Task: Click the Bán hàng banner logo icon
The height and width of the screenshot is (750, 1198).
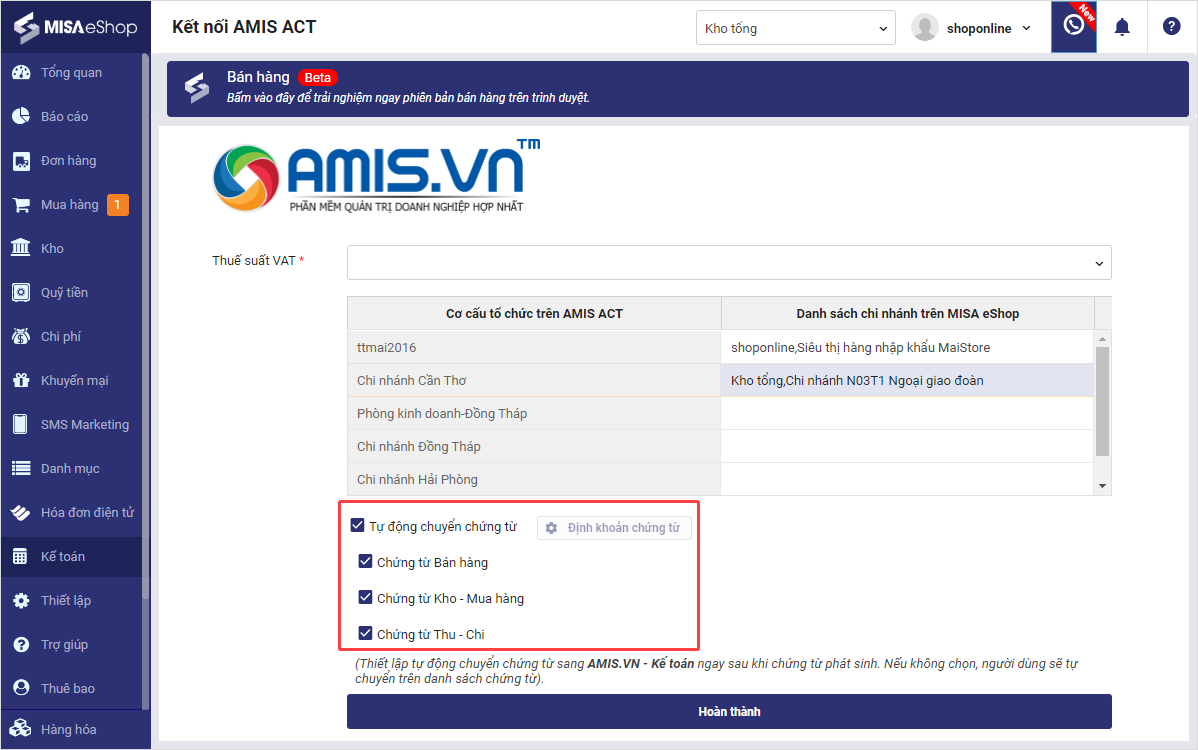Action: 197,88
